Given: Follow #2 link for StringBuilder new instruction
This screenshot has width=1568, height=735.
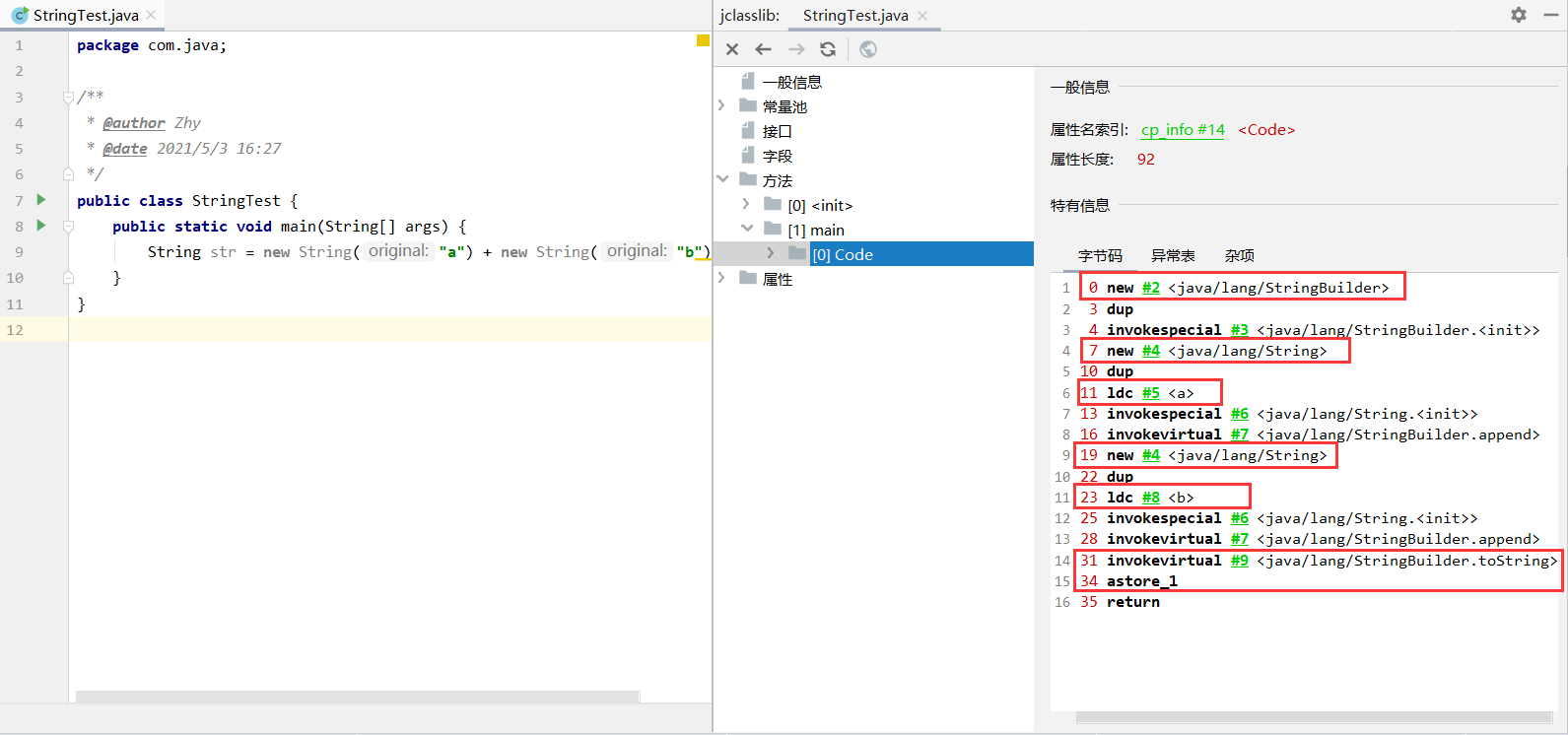Looking at the screenshot, I should point(1151,288).
